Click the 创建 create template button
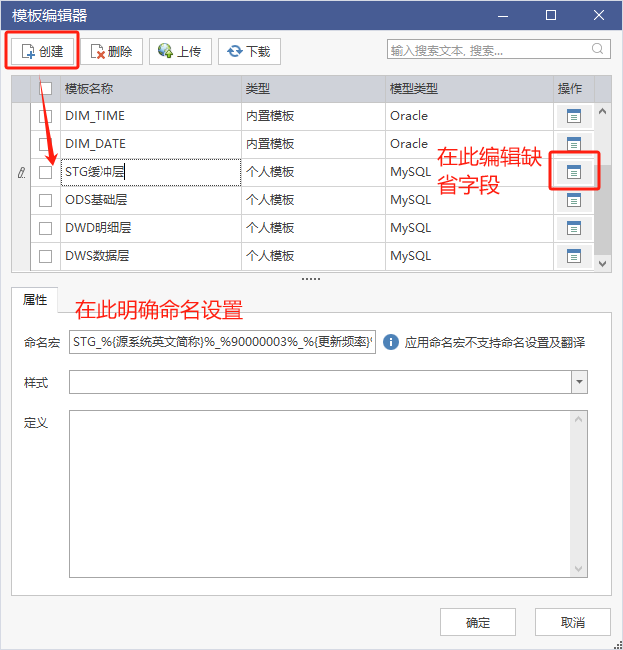The height and width of the screenshot is (650, 623). click(x=42, y=51)
